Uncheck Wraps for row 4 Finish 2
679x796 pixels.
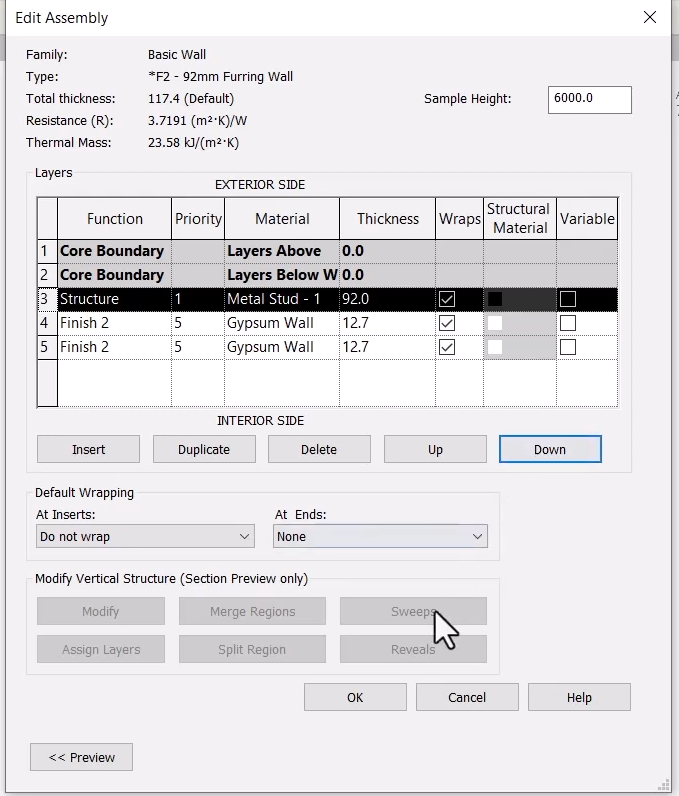click(447, 323)
